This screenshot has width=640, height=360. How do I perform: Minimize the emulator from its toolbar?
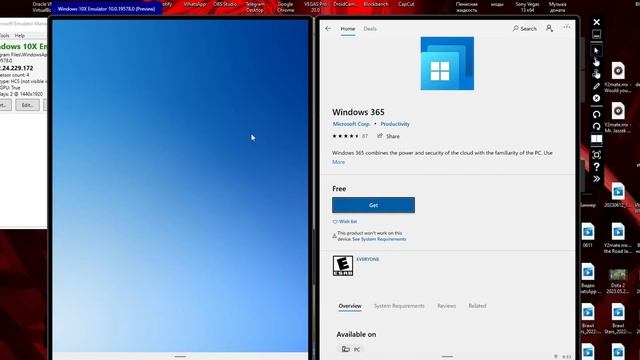click(596, 35)
